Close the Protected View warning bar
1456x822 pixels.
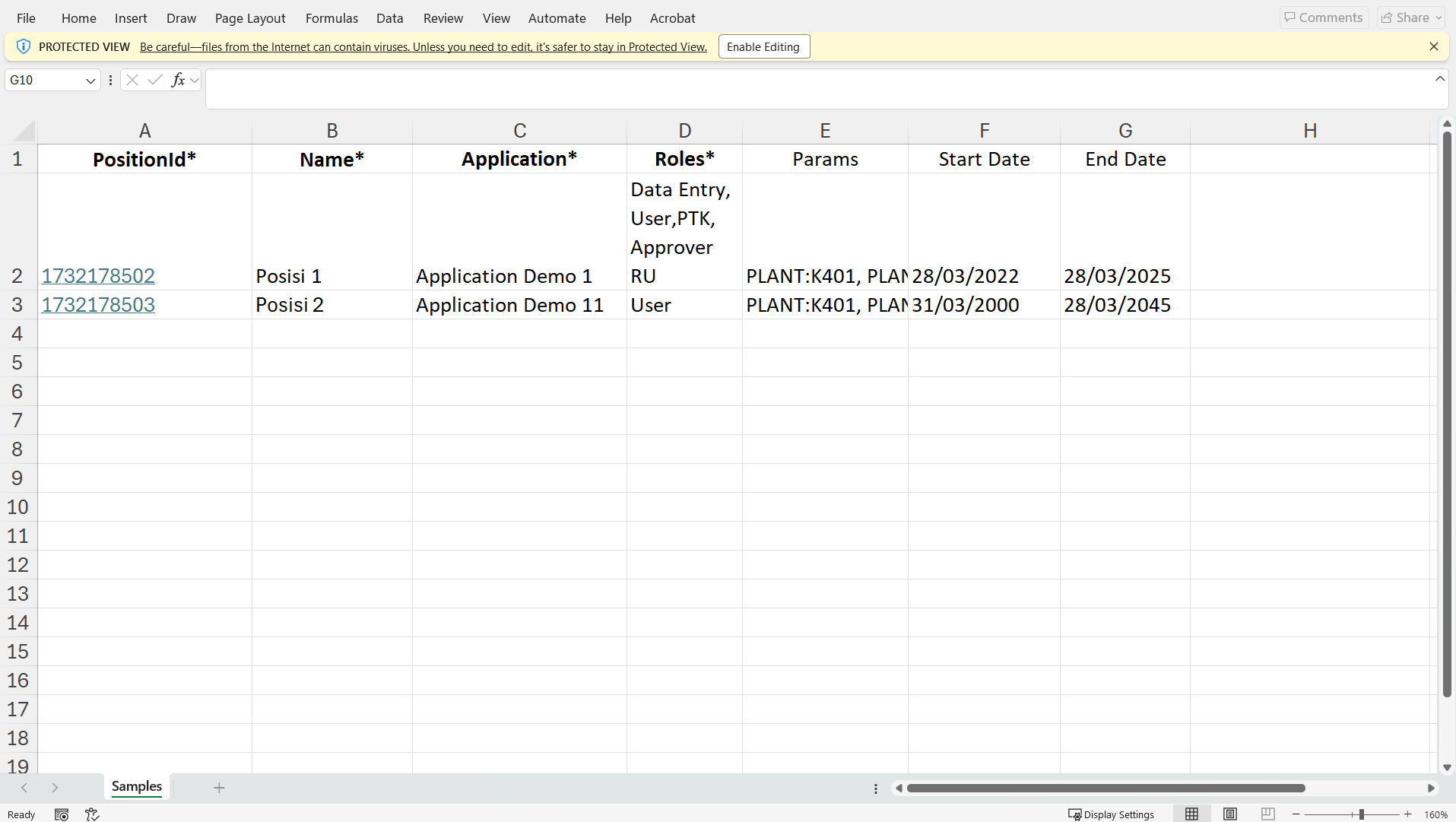pos(1433,46)
